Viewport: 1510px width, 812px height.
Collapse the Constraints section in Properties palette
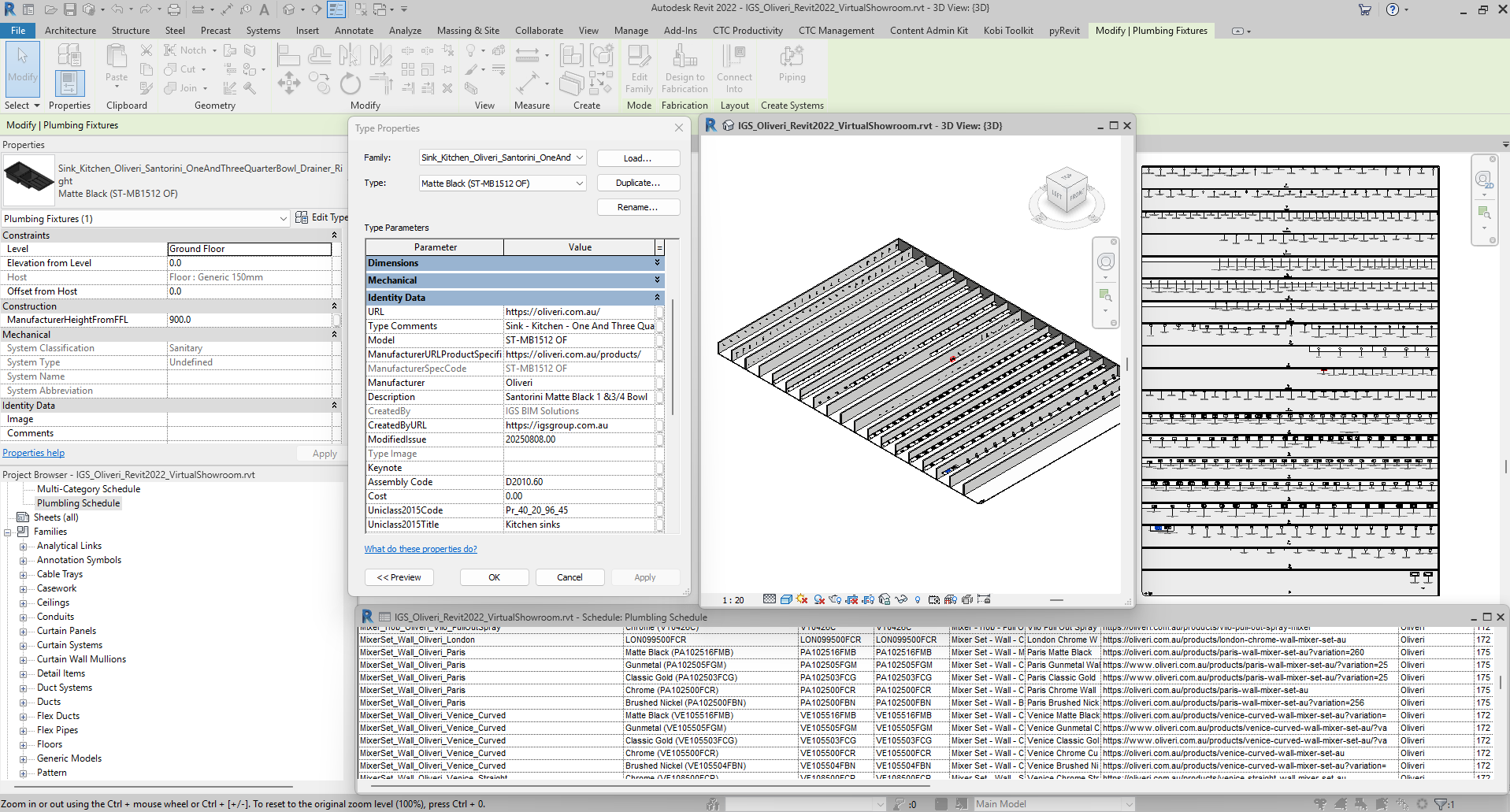(334, 235)
